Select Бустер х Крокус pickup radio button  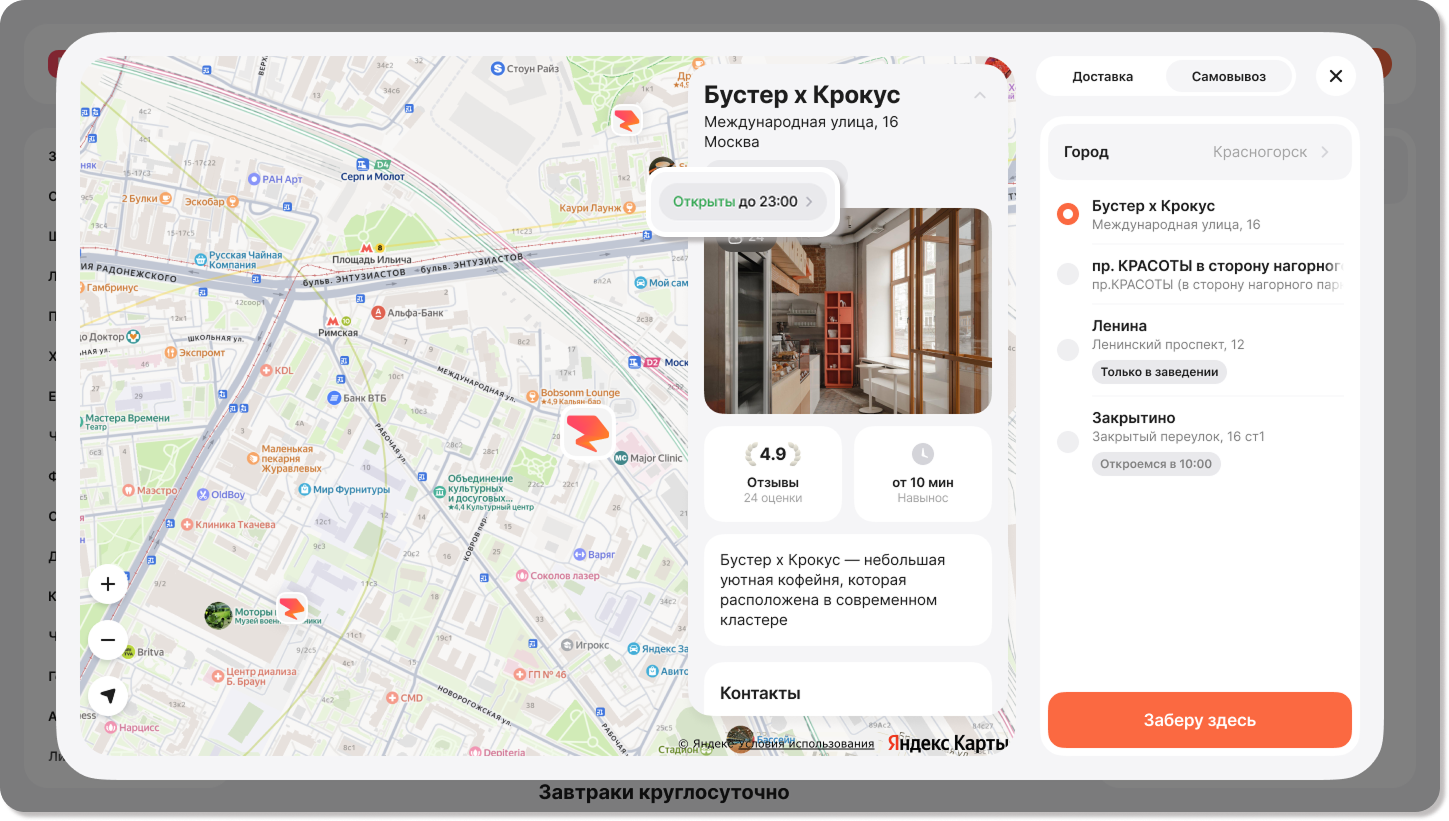coord(1068,214)
